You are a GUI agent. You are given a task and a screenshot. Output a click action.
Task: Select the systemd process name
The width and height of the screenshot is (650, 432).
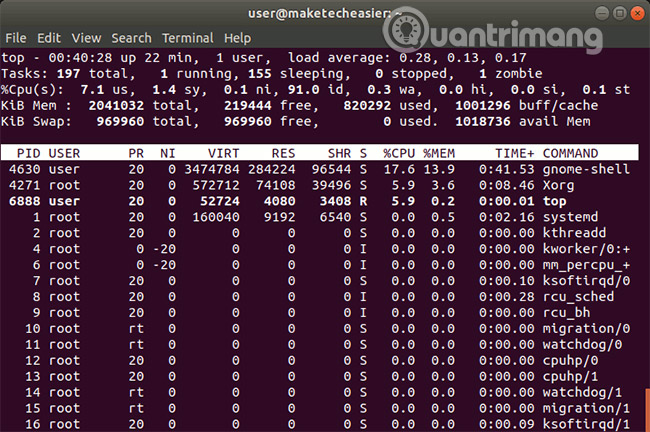pyautogui.click(x=570, y=217)
